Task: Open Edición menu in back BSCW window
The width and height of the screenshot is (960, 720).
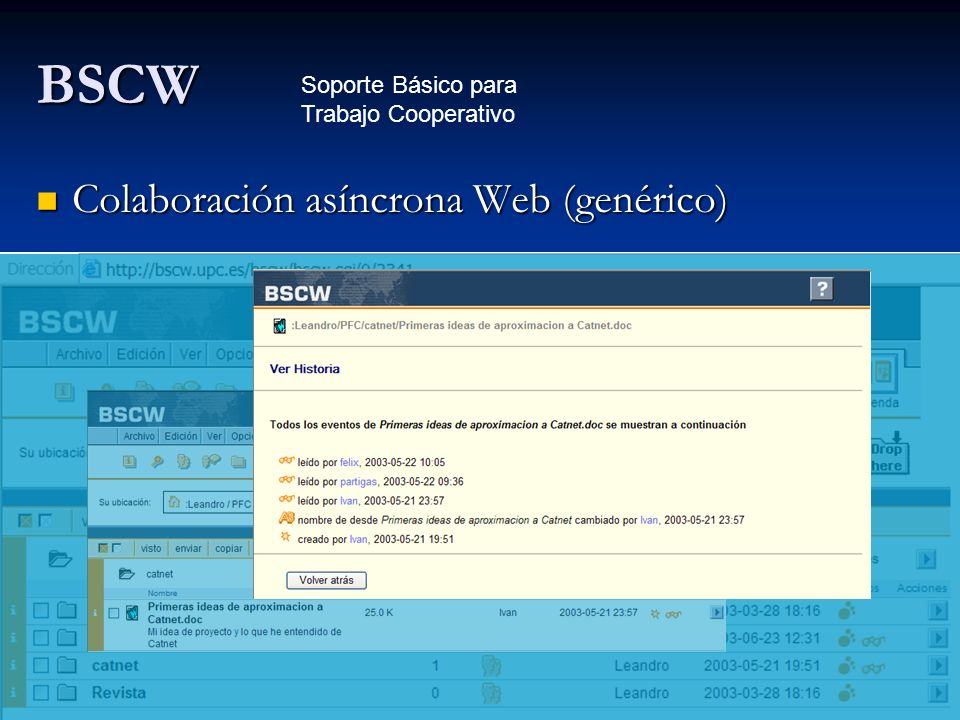Action: [x=141, y=354]
